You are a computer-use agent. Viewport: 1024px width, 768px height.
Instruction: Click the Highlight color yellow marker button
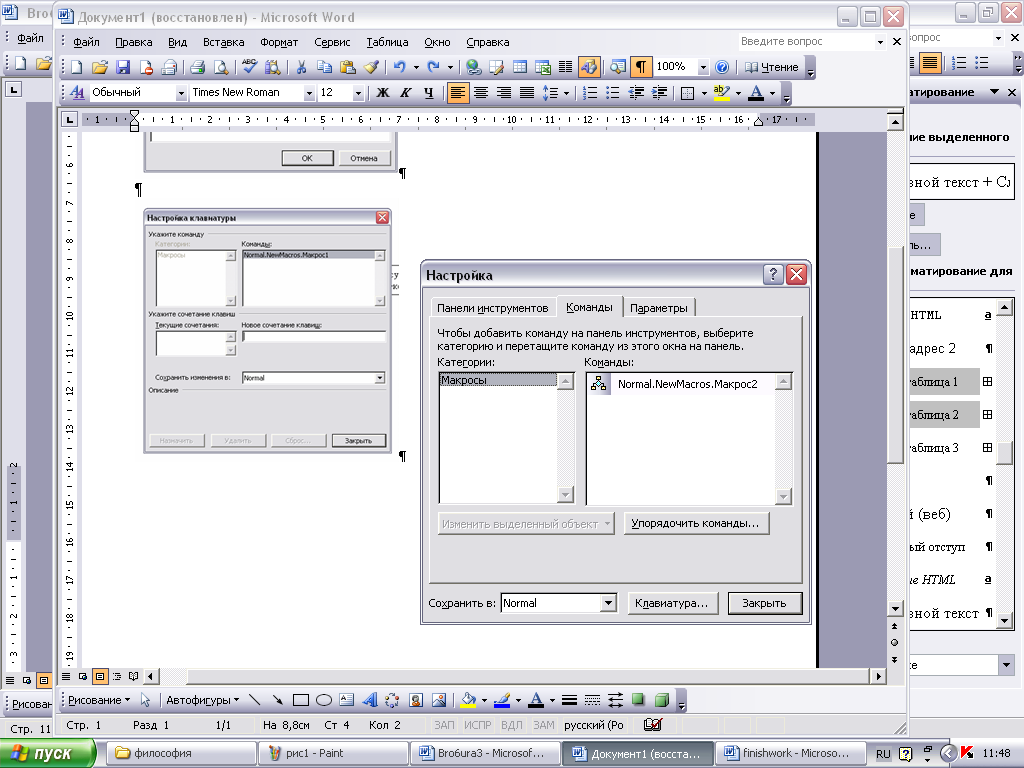click(722, 93)
